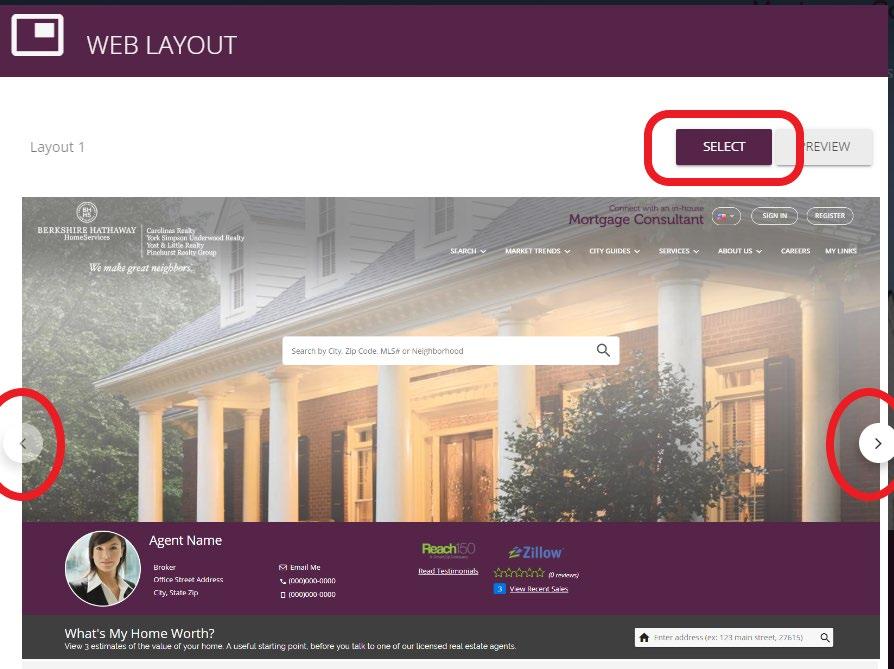894x669 pixels.
Task: Open the My Links menu item
Action: point(840,251)
